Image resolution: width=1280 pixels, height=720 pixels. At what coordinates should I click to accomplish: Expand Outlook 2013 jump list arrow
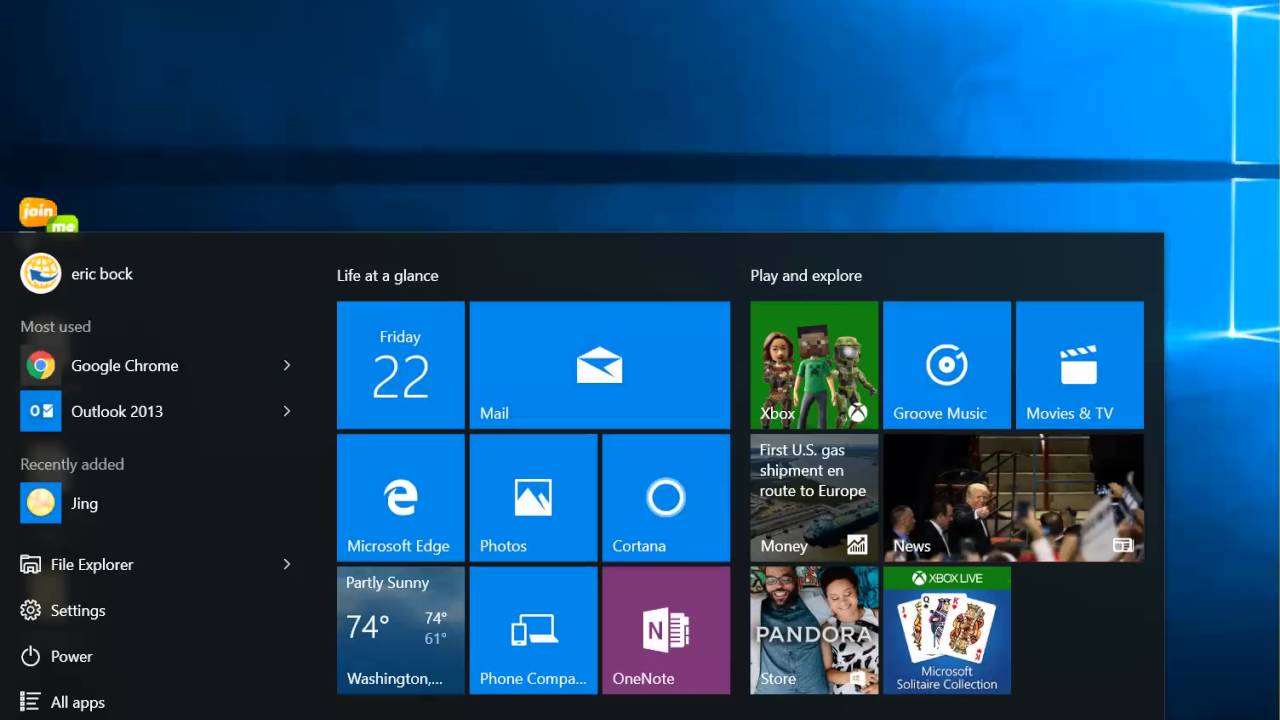[x=287, y=411]
